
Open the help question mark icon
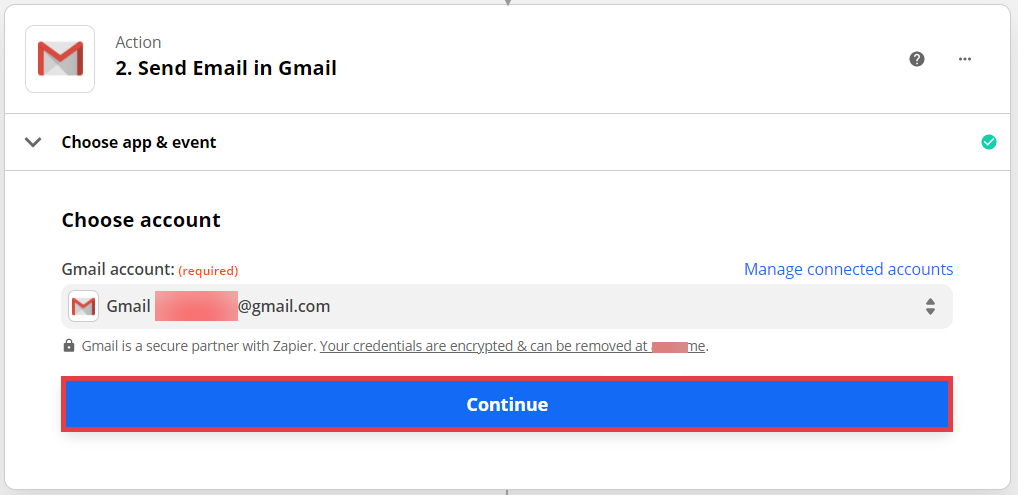[x=917, y=59]
